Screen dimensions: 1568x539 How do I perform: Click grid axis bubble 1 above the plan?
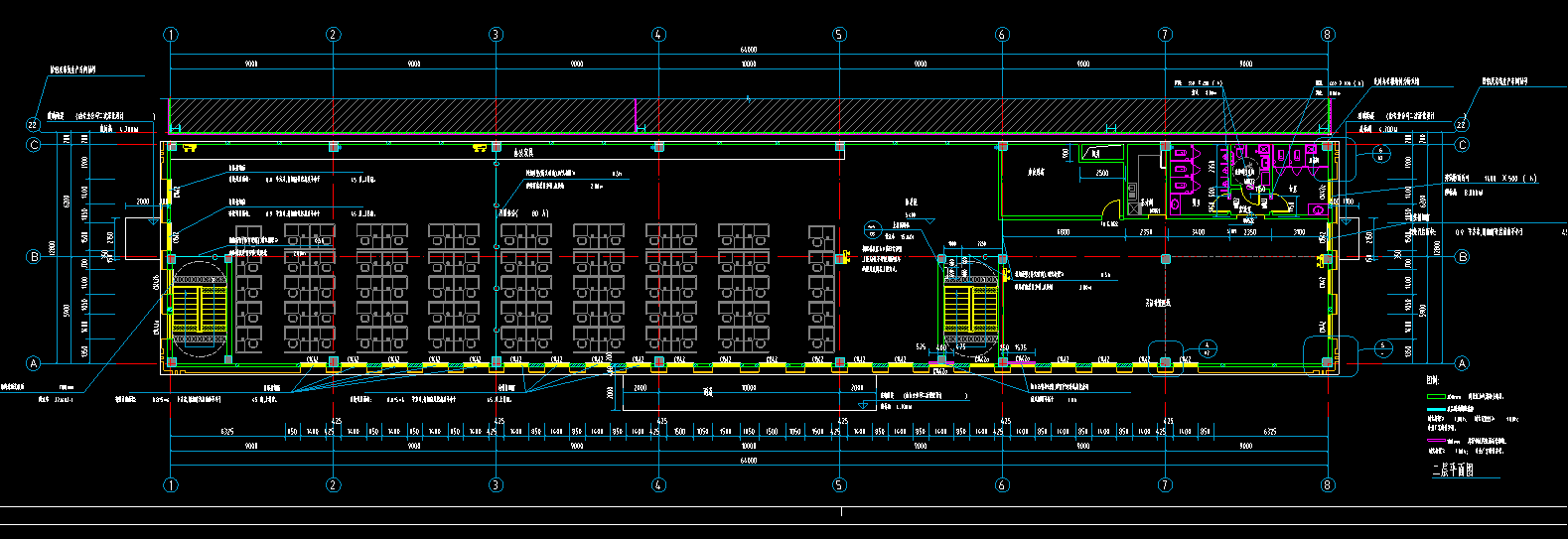[171, 35]
